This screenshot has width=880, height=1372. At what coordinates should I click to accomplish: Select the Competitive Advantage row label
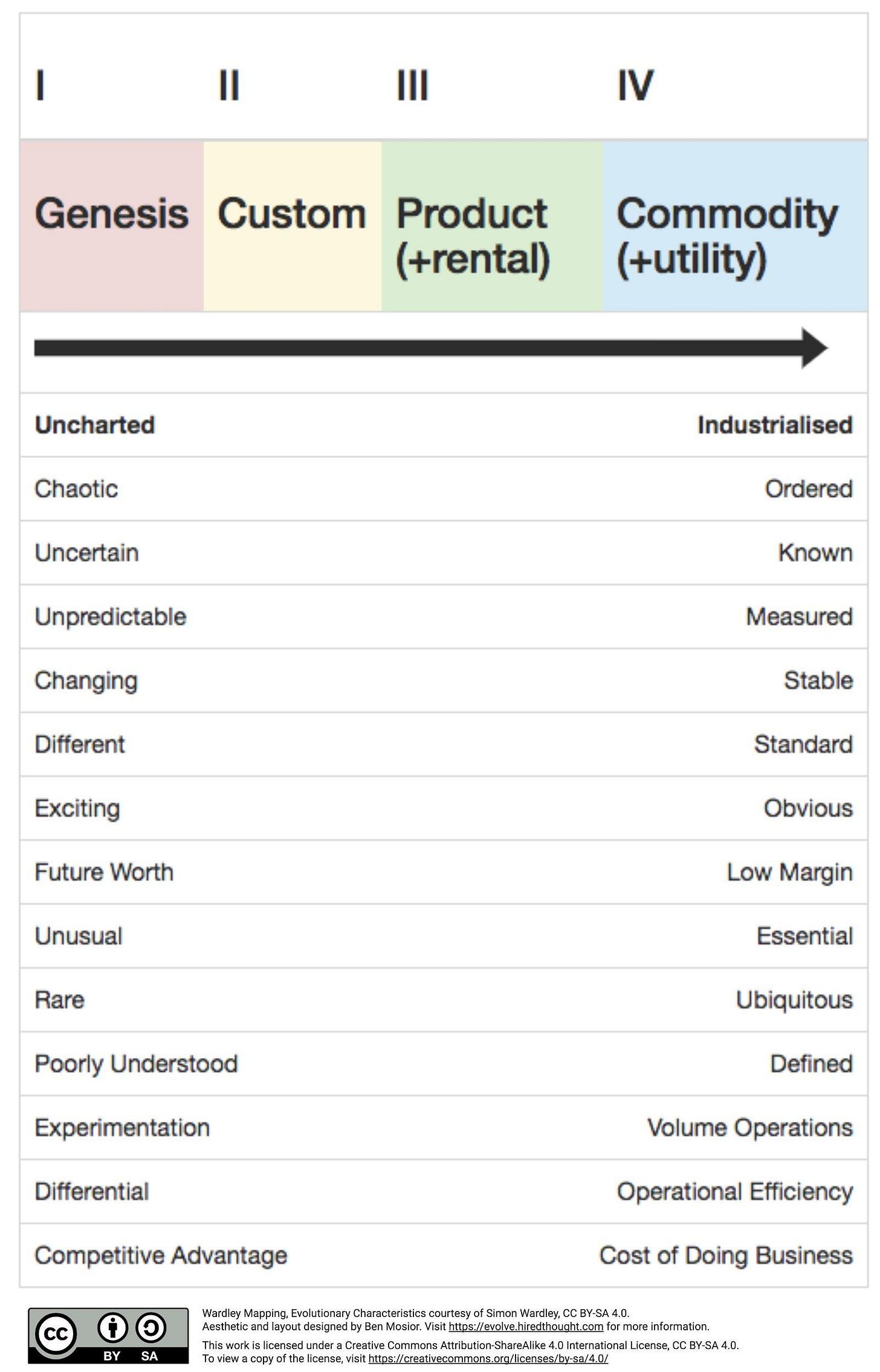click(x=161, y=1255)
